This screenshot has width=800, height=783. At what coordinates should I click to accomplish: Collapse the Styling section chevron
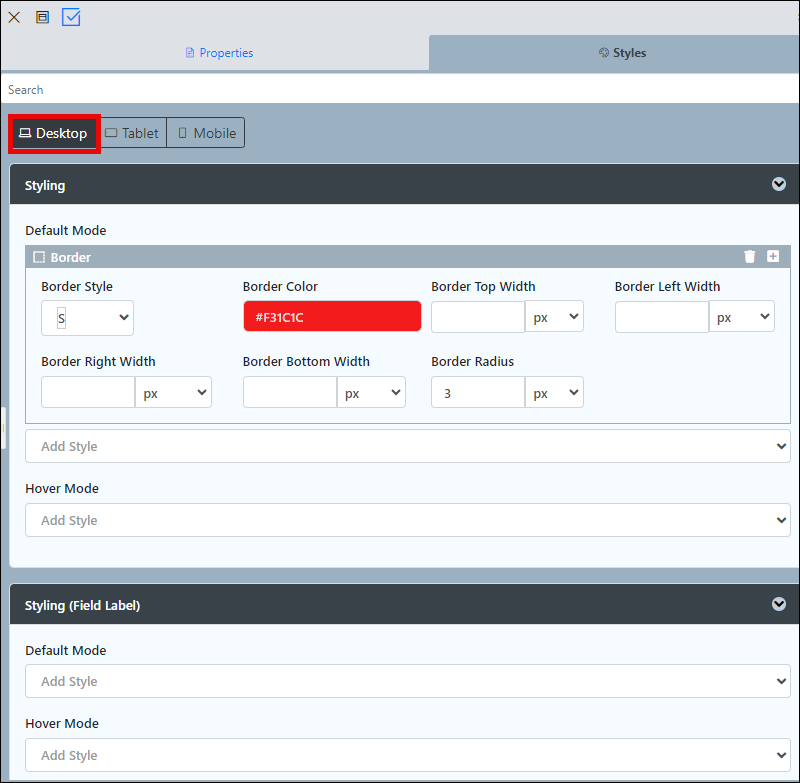(779, 184)
